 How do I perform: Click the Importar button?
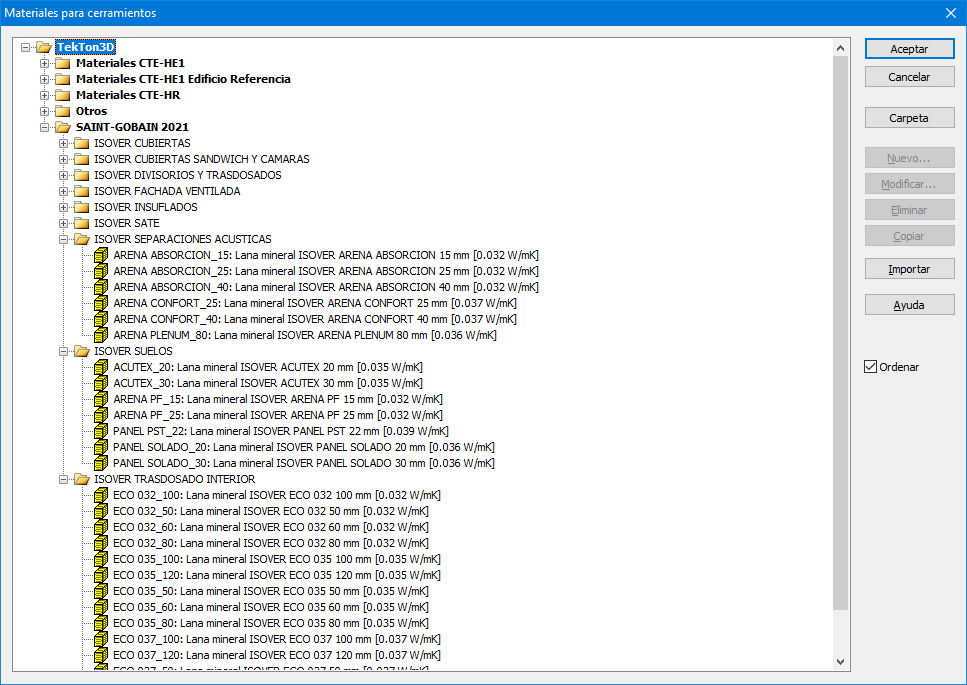(910, 269)
